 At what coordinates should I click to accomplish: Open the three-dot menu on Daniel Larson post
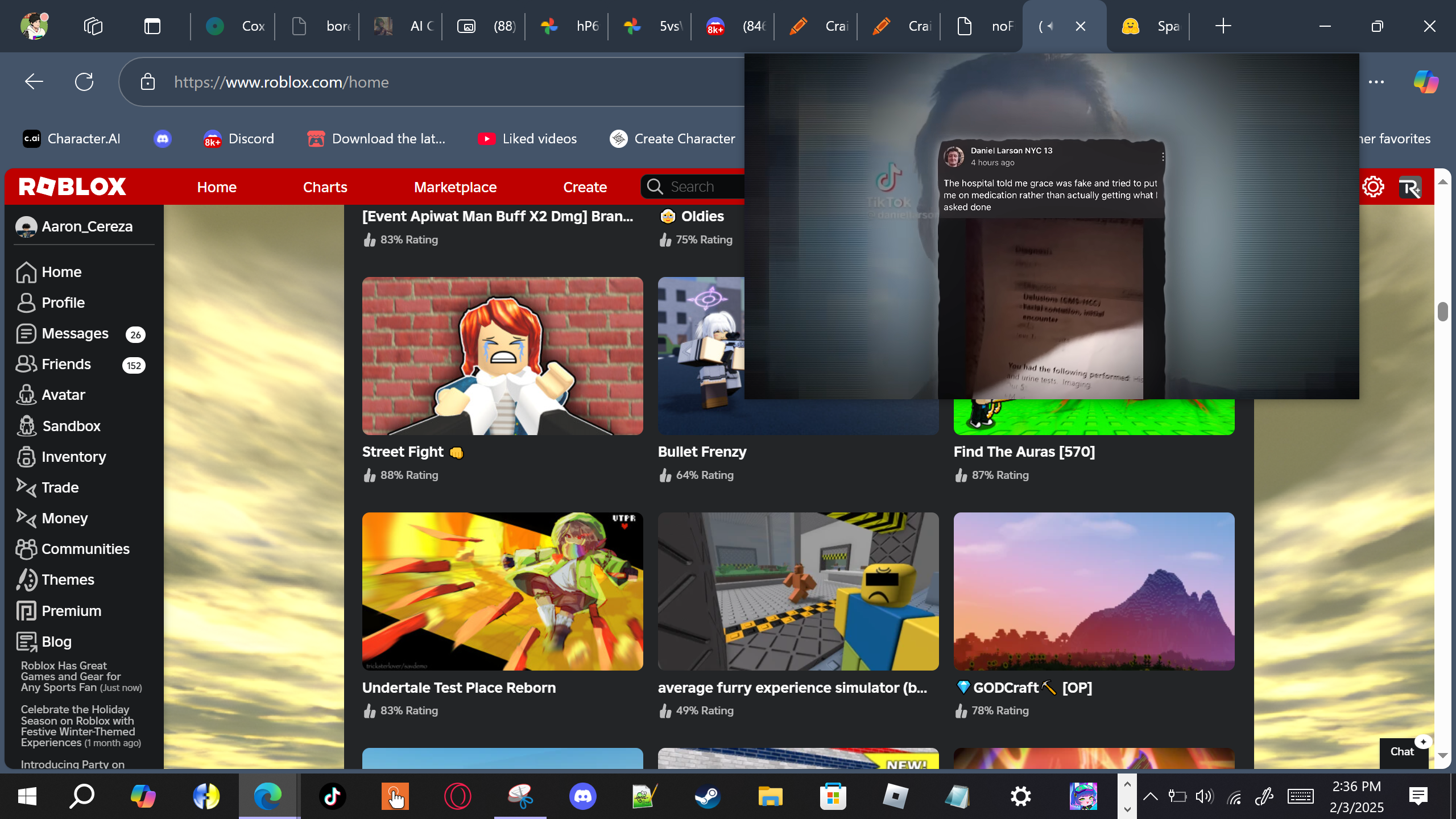pyautogui.click(x=1163, y=156)
